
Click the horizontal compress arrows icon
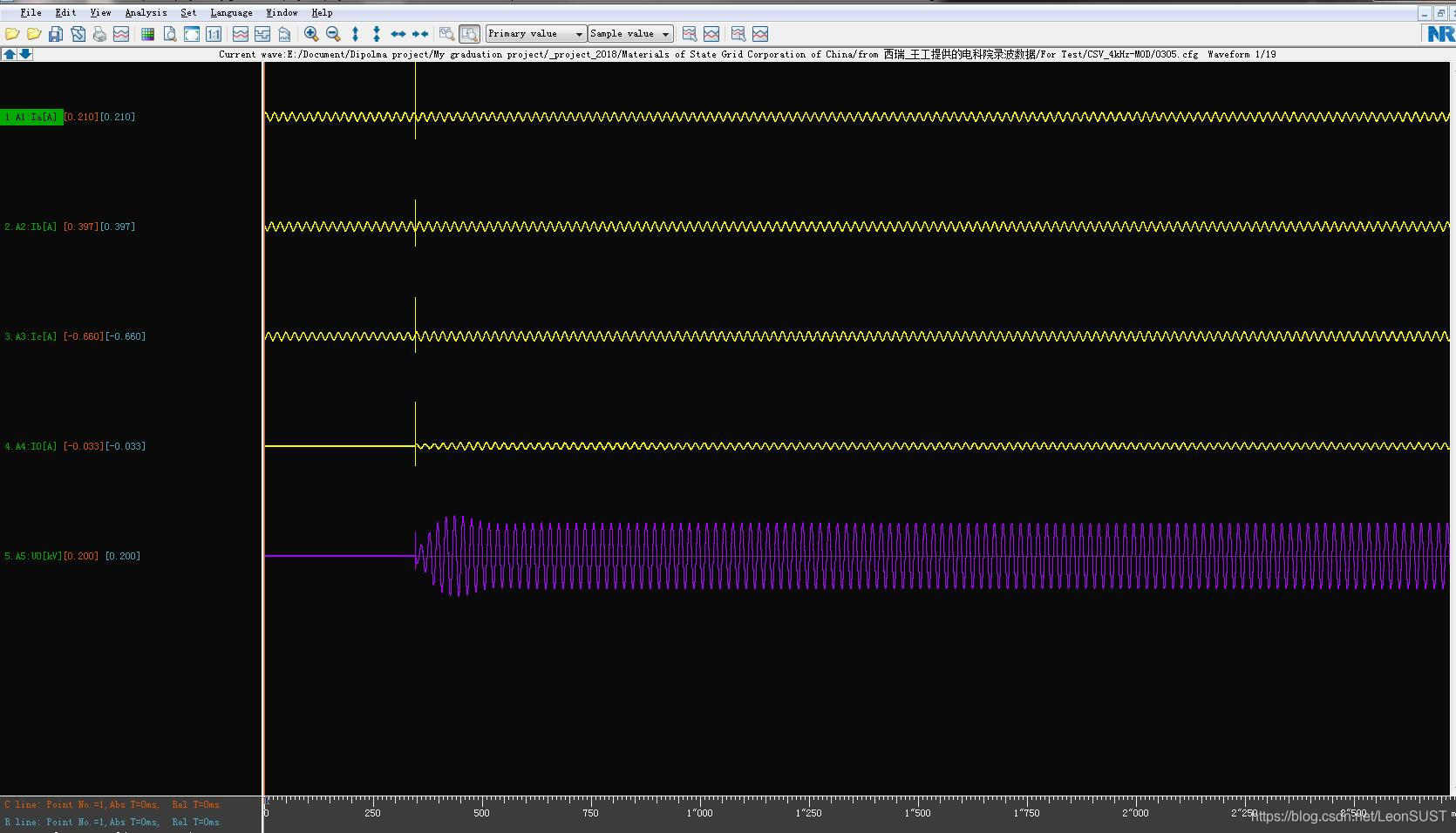(x=420, y=34)
